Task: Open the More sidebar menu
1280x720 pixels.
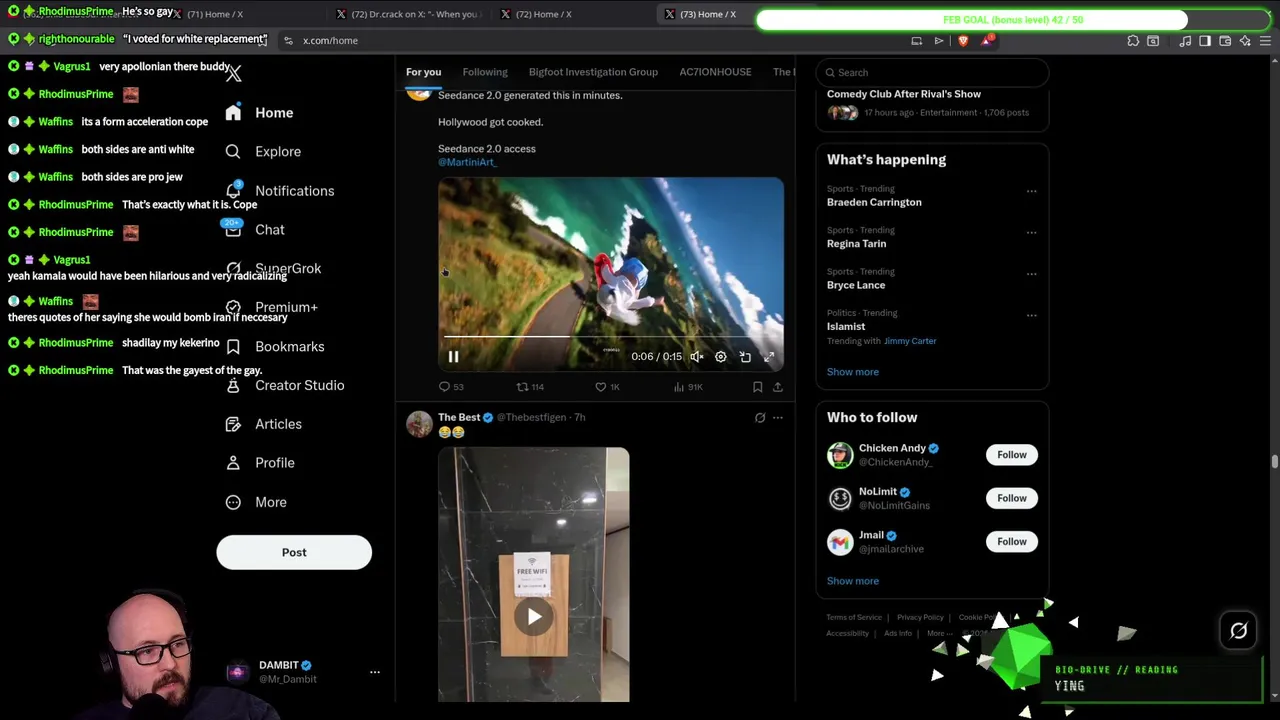Action: tap(256, 502)
